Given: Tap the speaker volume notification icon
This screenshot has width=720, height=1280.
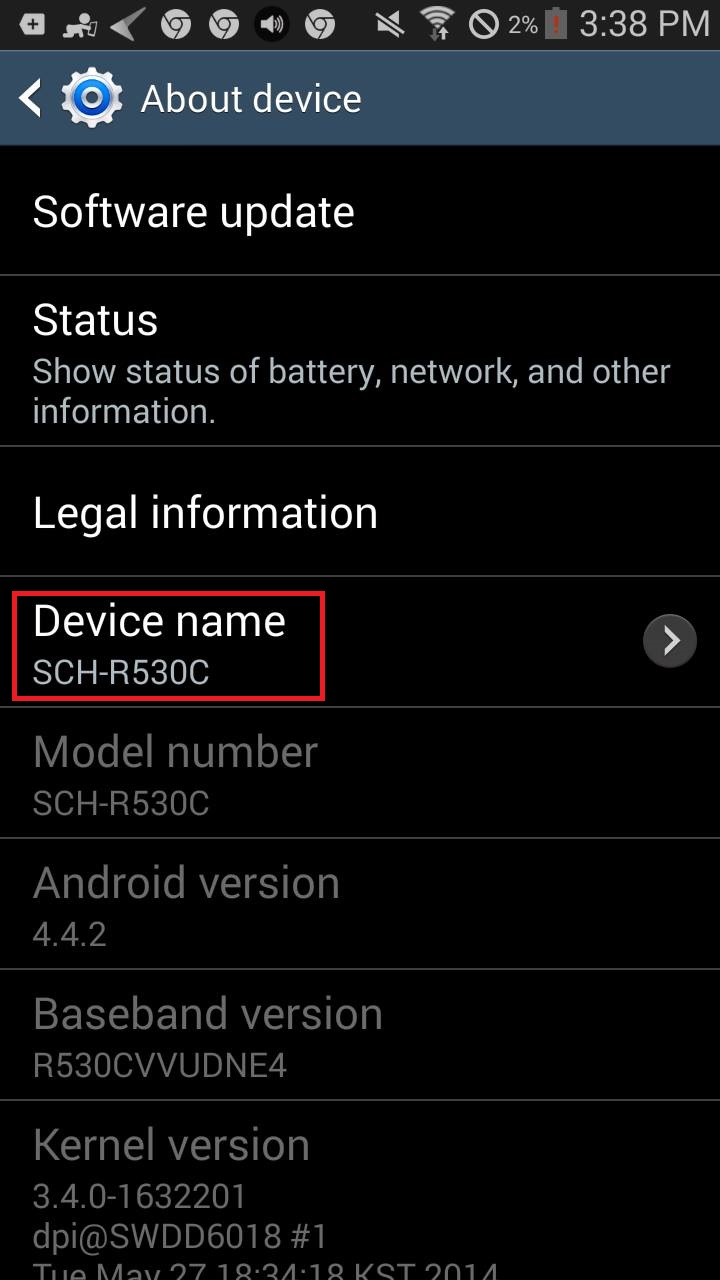Looking at the screenshot, I should click(271, 24).
